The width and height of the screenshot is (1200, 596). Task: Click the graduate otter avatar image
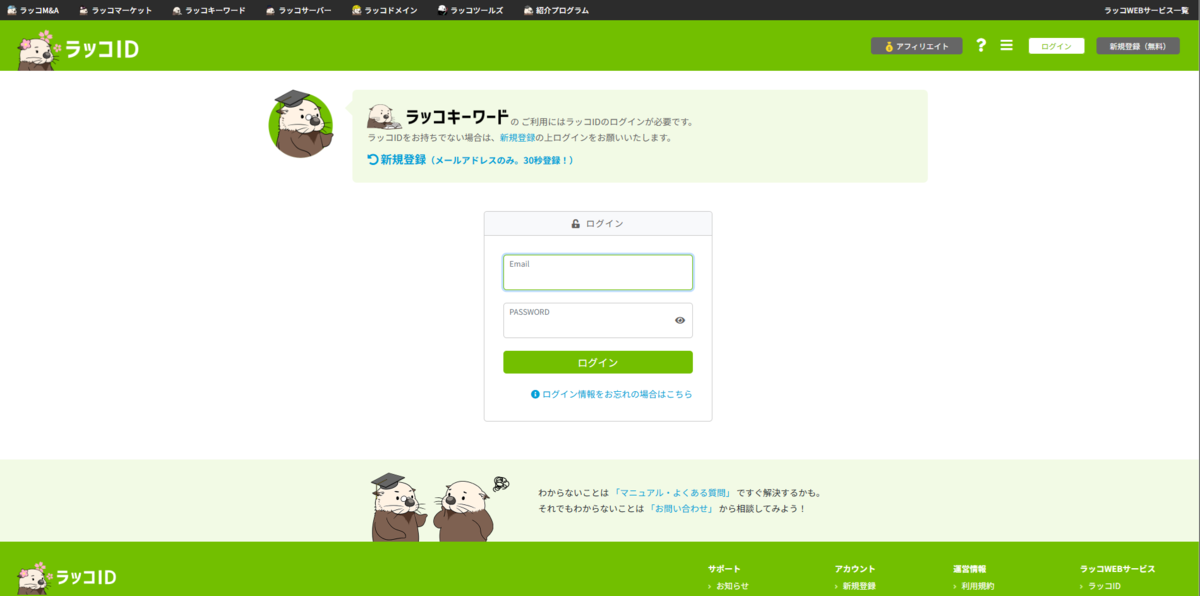click(300, 123)
